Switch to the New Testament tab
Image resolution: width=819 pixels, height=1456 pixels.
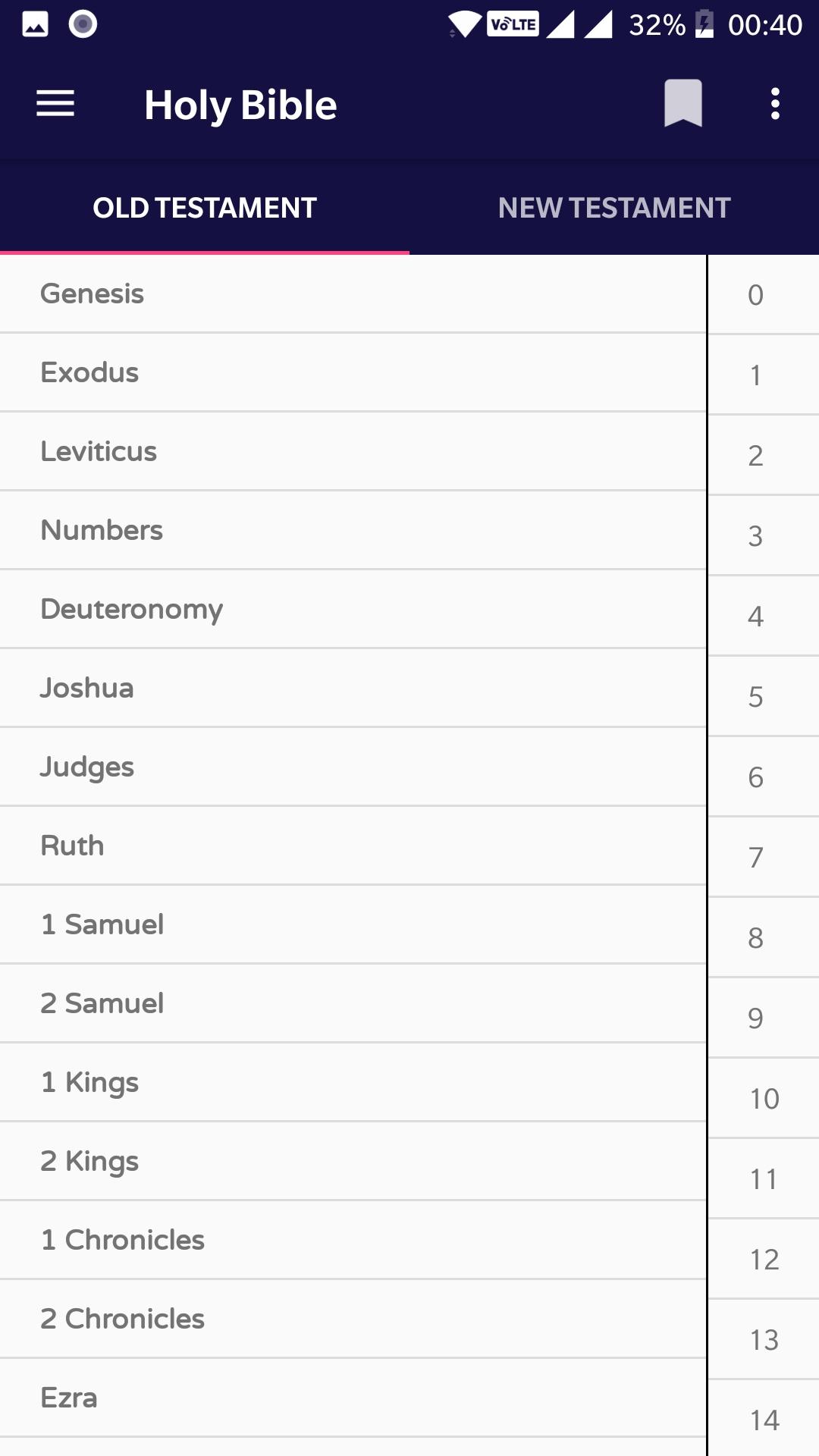614,208
